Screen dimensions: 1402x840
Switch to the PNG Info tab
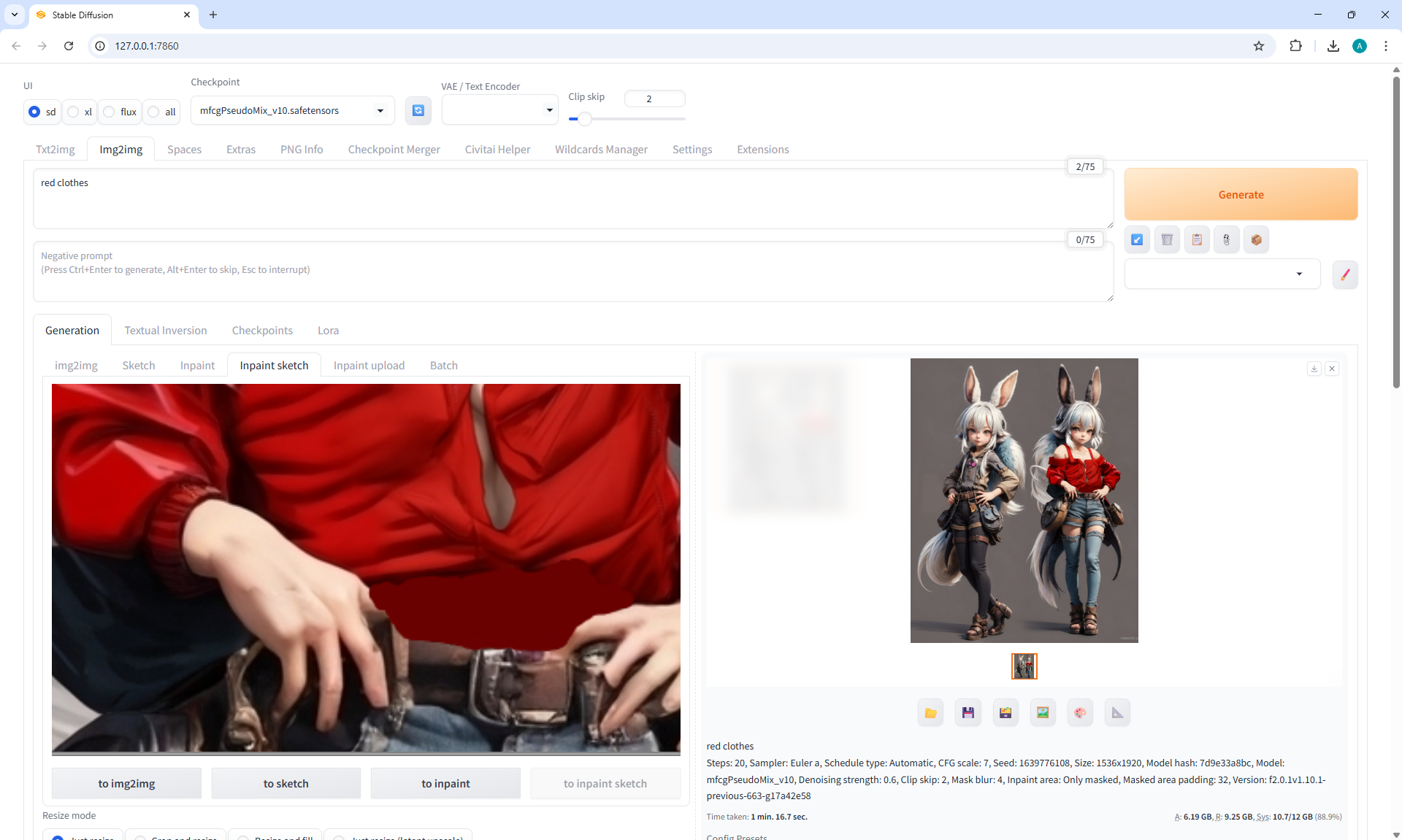[x=301, y=150]
